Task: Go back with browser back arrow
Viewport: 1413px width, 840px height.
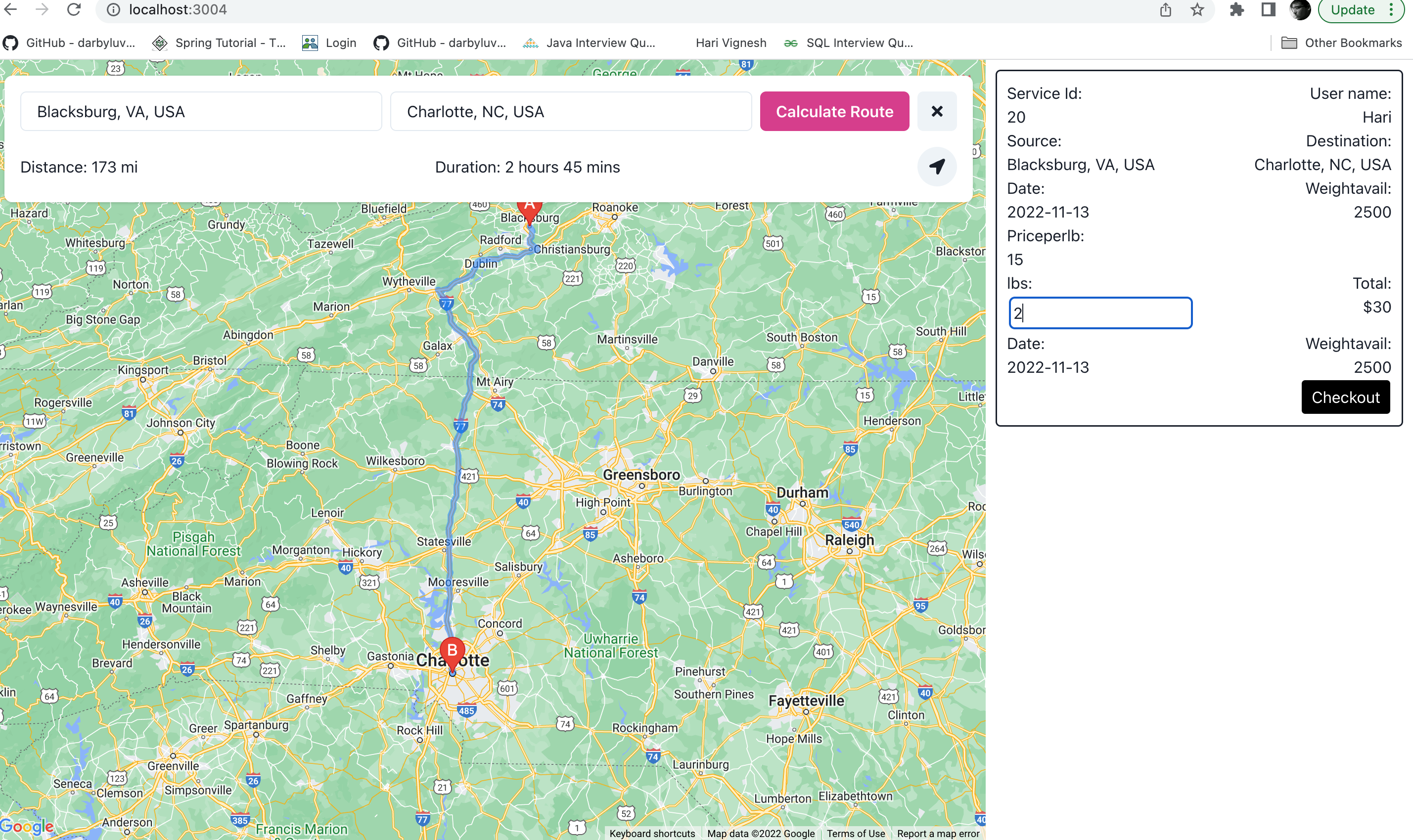Action: pyautogui.click(x=11, y=9)
